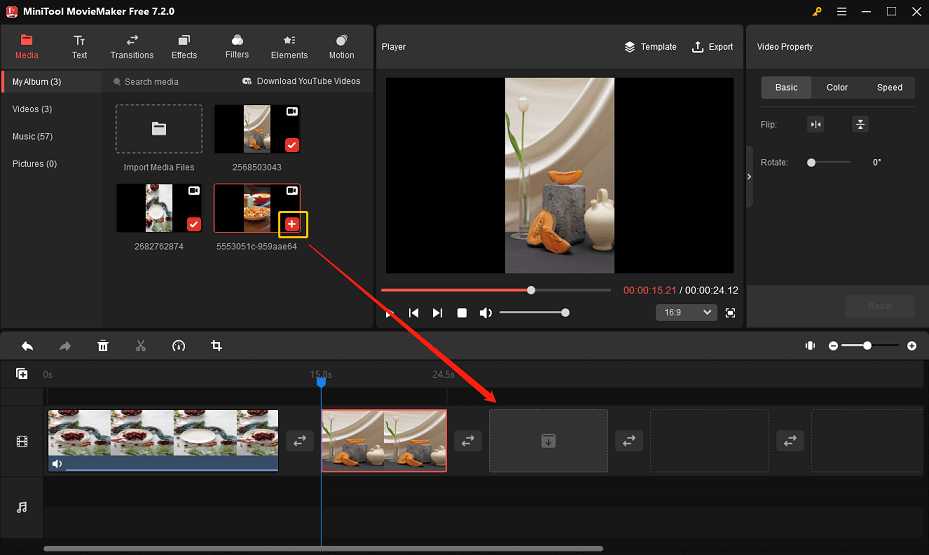This screenshot has width=929, height=555.
Task: Select Pictures (0) category
Action: [34, 163]
